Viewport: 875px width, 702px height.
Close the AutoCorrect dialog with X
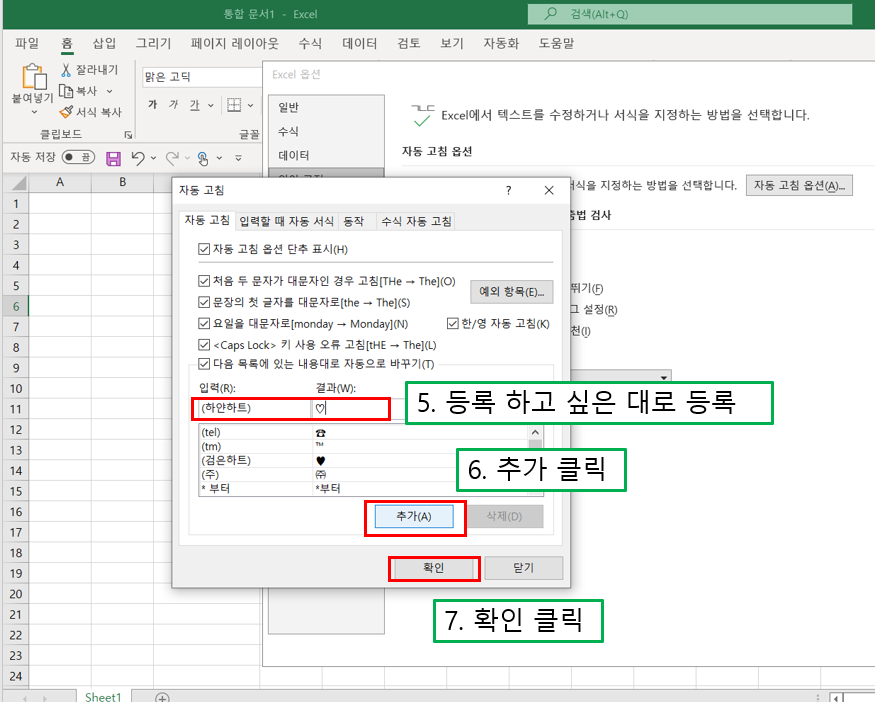pos(549,190)
